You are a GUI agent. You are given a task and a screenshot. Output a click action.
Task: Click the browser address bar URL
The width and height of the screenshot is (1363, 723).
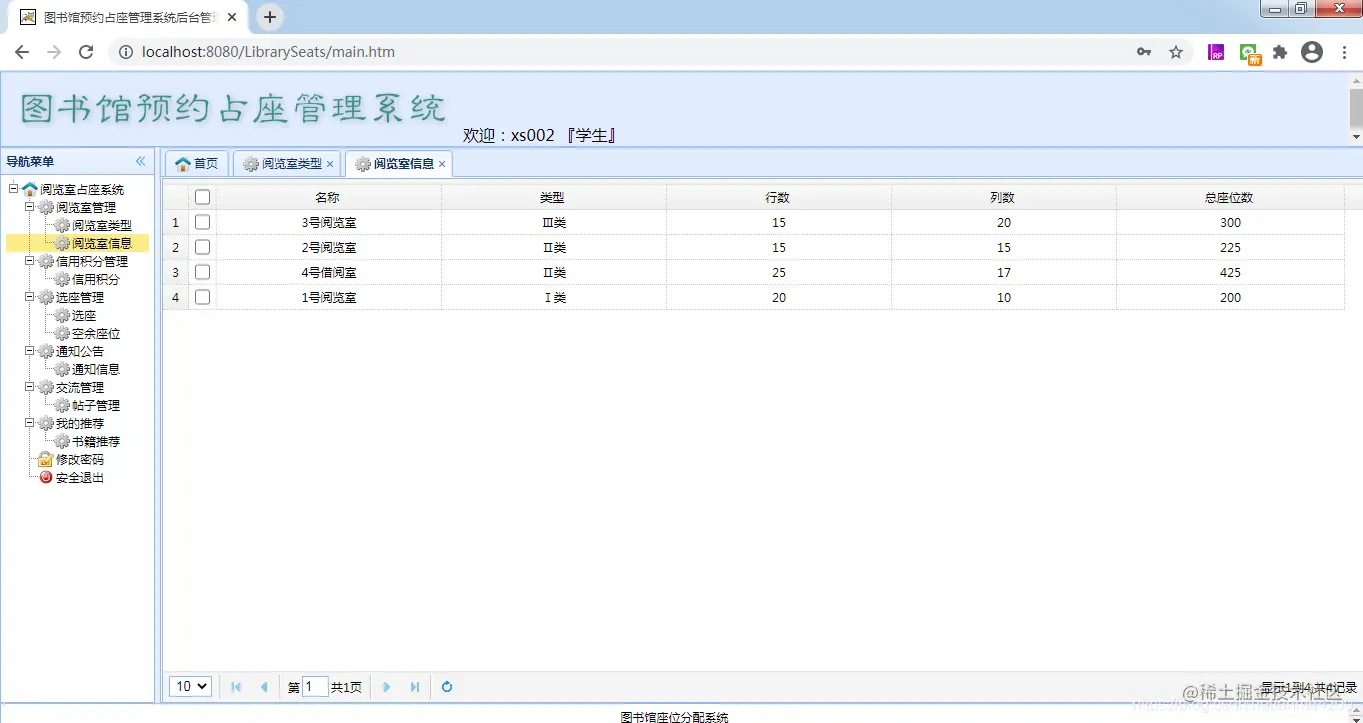[268, 52]
